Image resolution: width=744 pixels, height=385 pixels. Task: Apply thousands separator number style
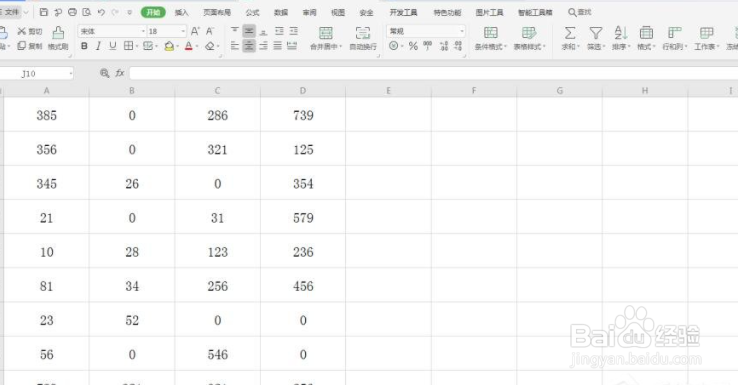[x=428, y=46]
